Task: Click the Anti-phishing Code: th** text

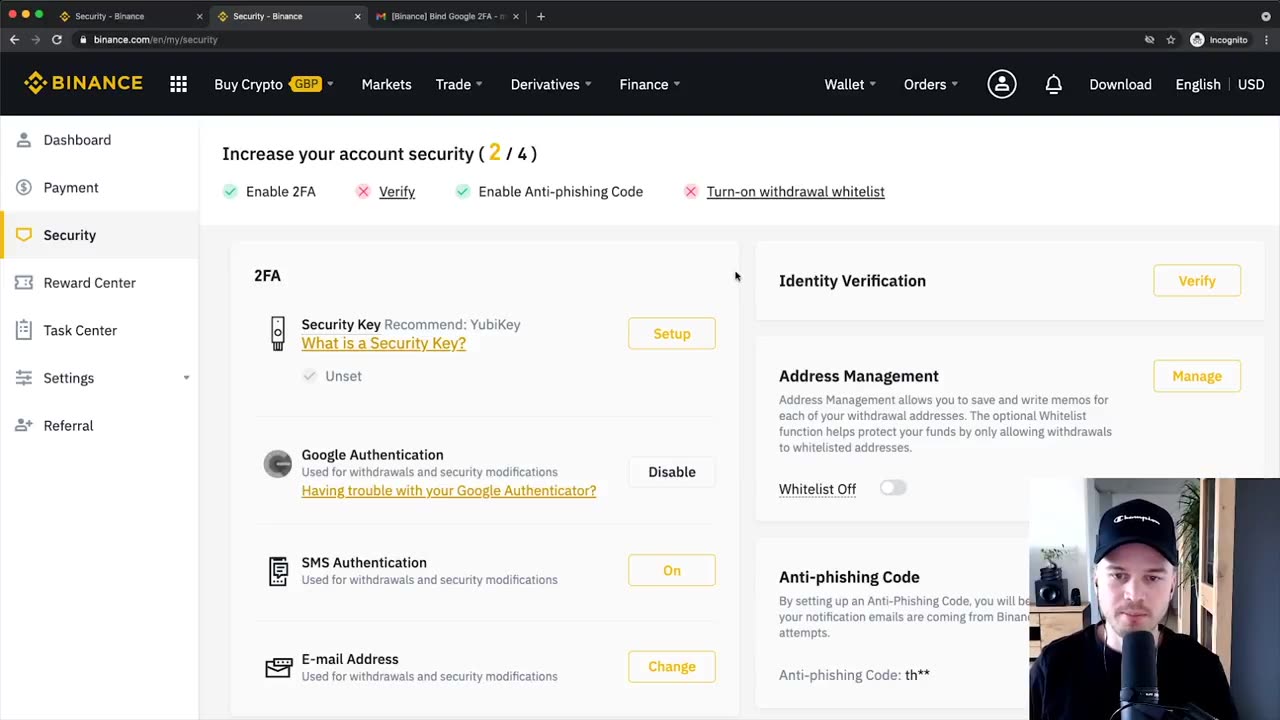Action: click(854, 675)
